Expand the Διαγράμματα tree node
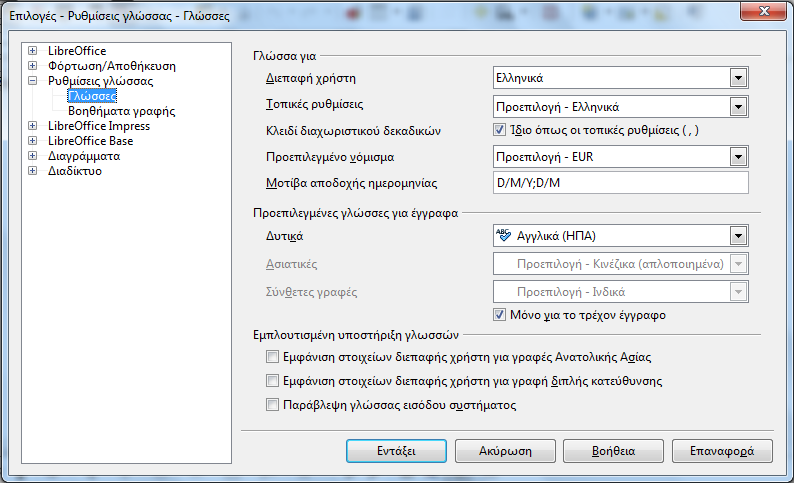The width and height of the screenshot is (794, 483). (x=32, y=155)
